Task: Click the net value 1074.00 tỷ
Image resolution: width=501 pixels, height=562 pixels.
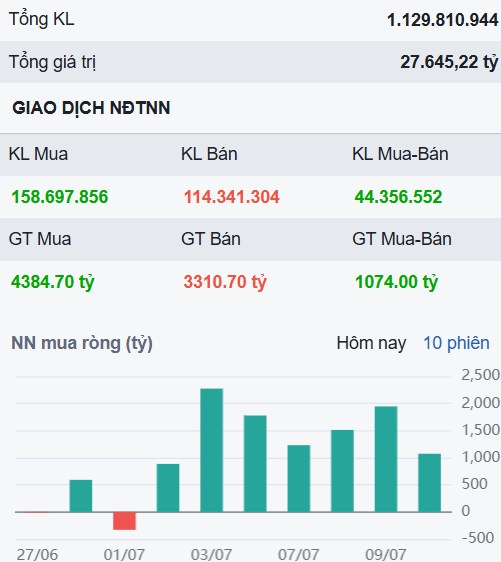Action: (x=397, y=282)
